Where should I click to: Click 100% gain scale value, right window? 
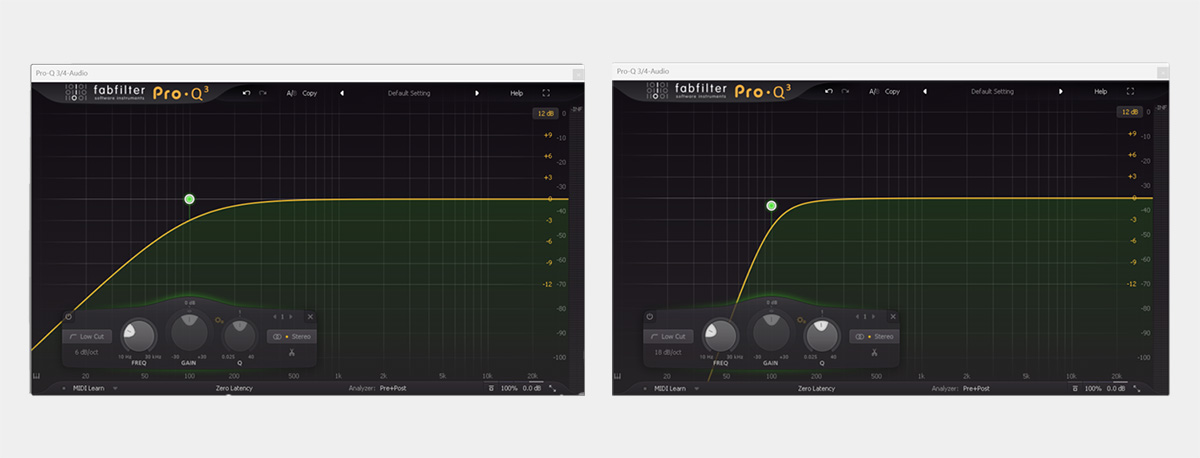pyautogui.click(x=1092, y=388)
